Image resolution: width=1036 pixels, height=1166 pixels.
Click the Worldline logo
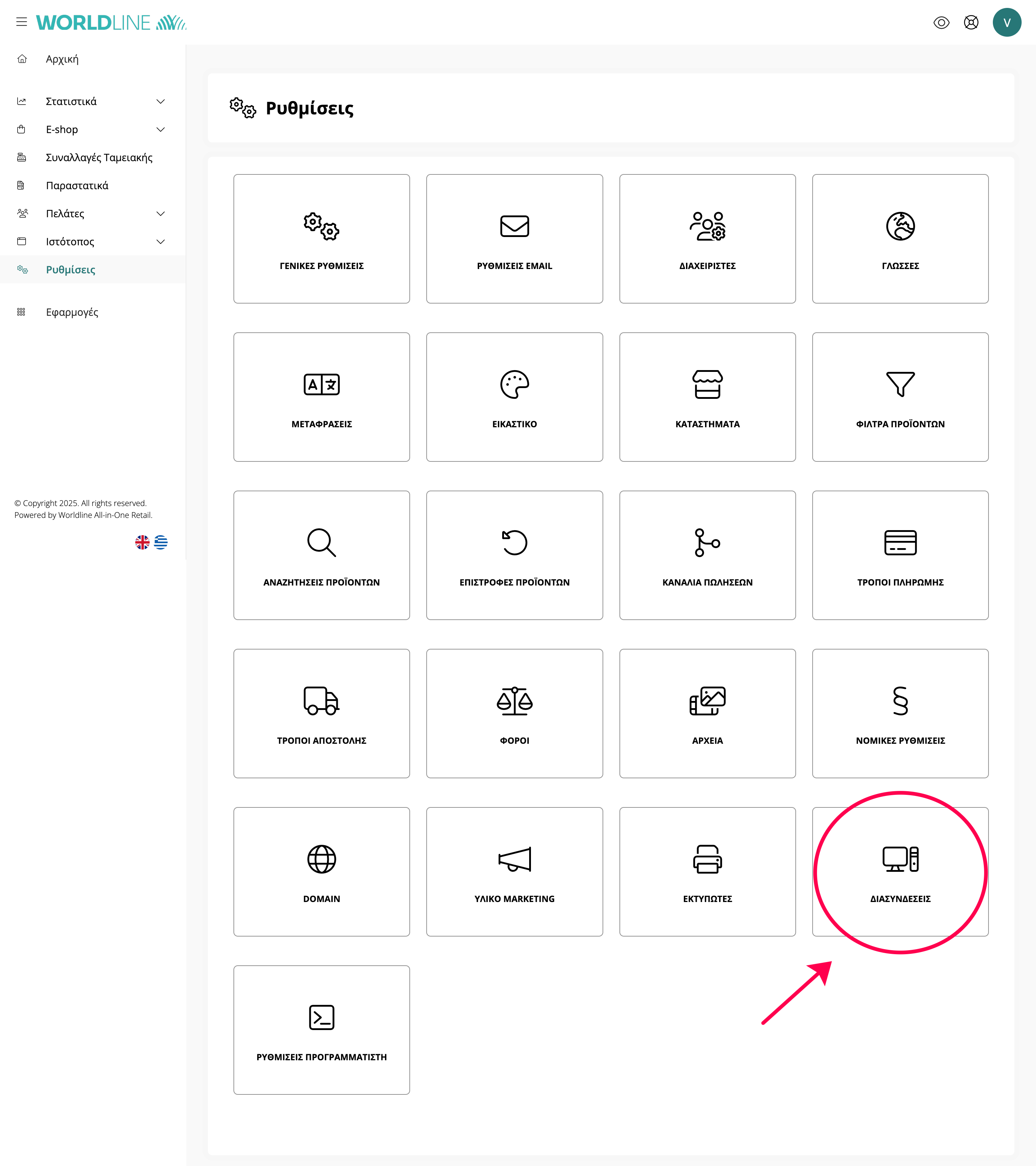(111, 22)
